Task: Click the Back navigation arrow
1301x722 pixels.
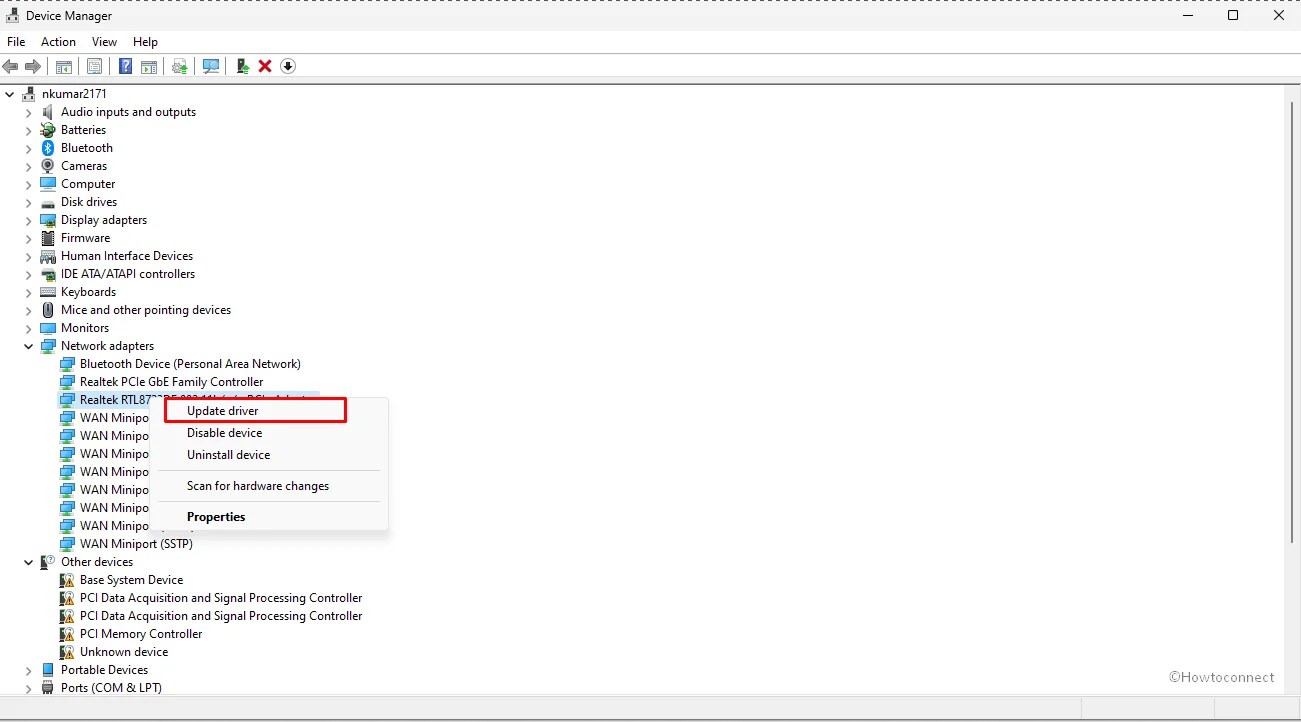Action: tap(10, 66)
